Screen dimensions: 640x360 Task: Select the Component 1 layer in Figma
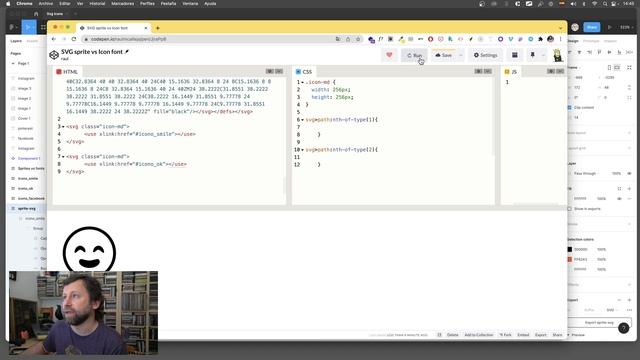pyautogui.click(x=29, y=158)
